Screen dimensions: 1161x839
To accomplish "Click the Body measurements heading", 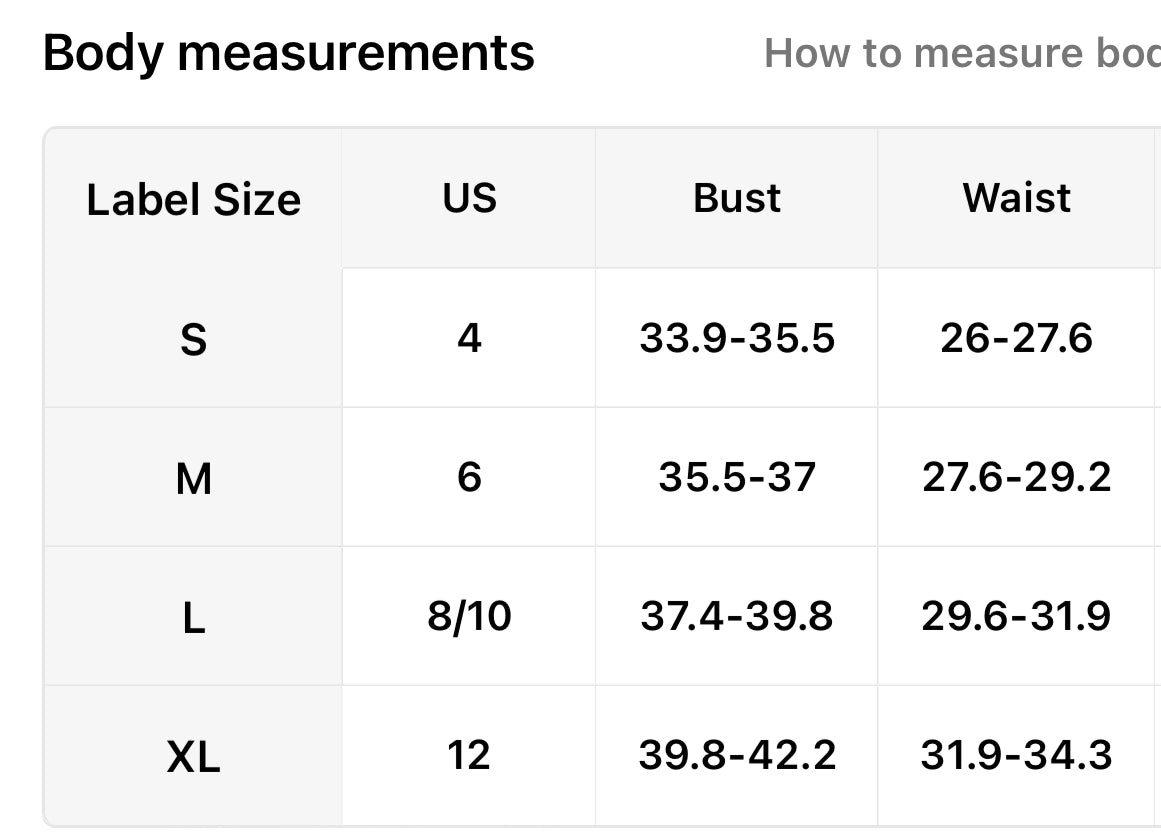I will [289, 53].
